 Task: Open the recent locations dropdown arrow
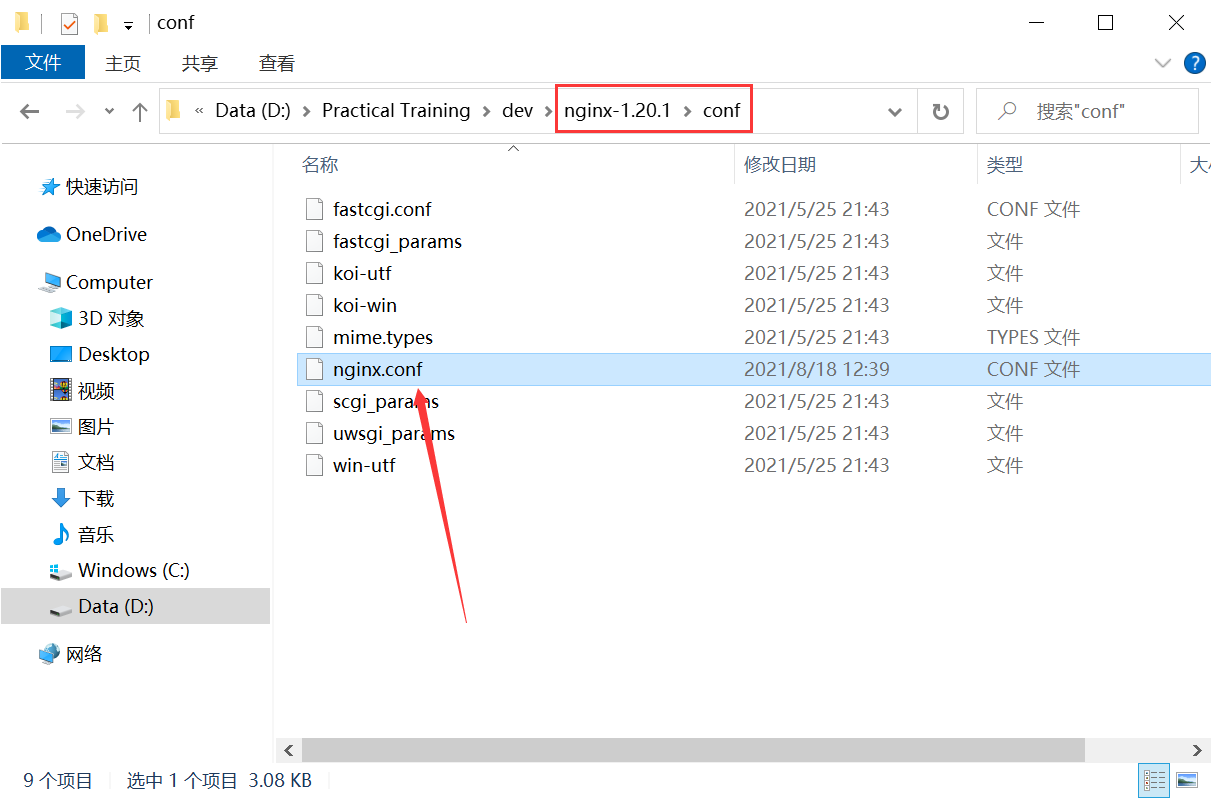point(109,112)
